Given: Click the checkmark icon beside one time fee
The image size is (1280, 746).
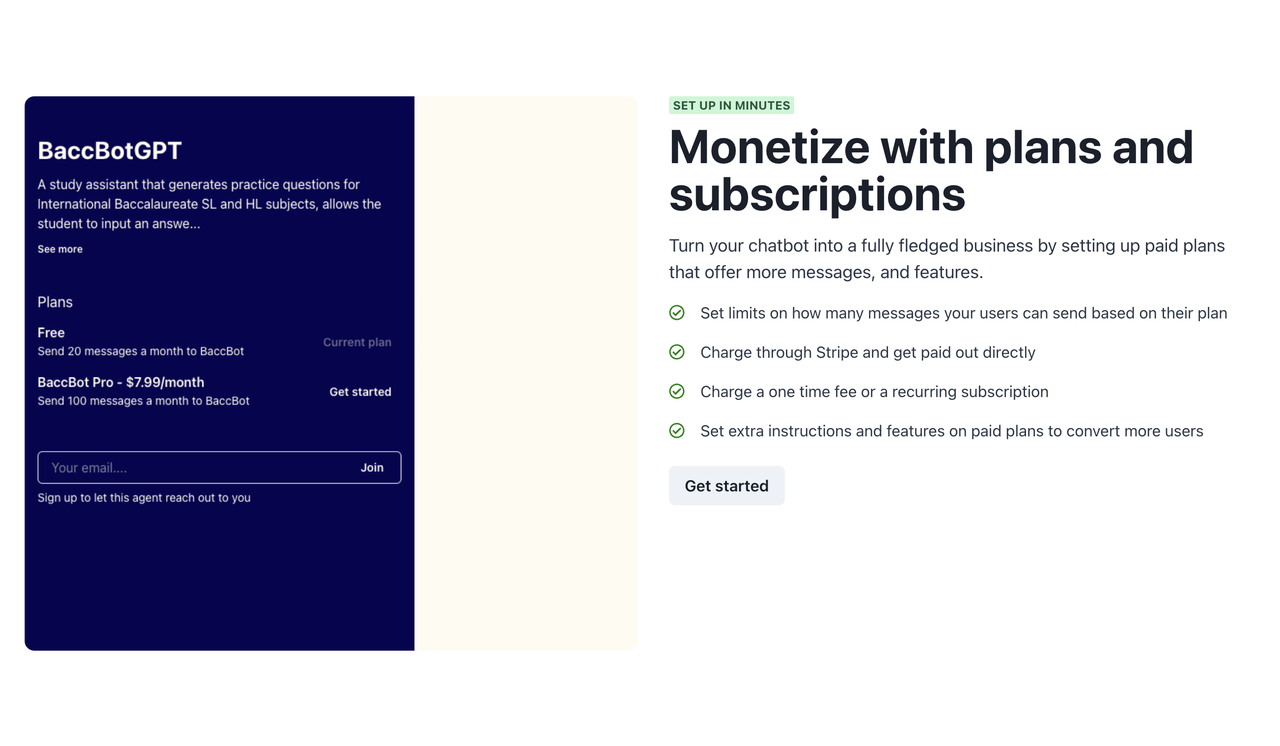Looking at the screenshot, I should 677,391.
